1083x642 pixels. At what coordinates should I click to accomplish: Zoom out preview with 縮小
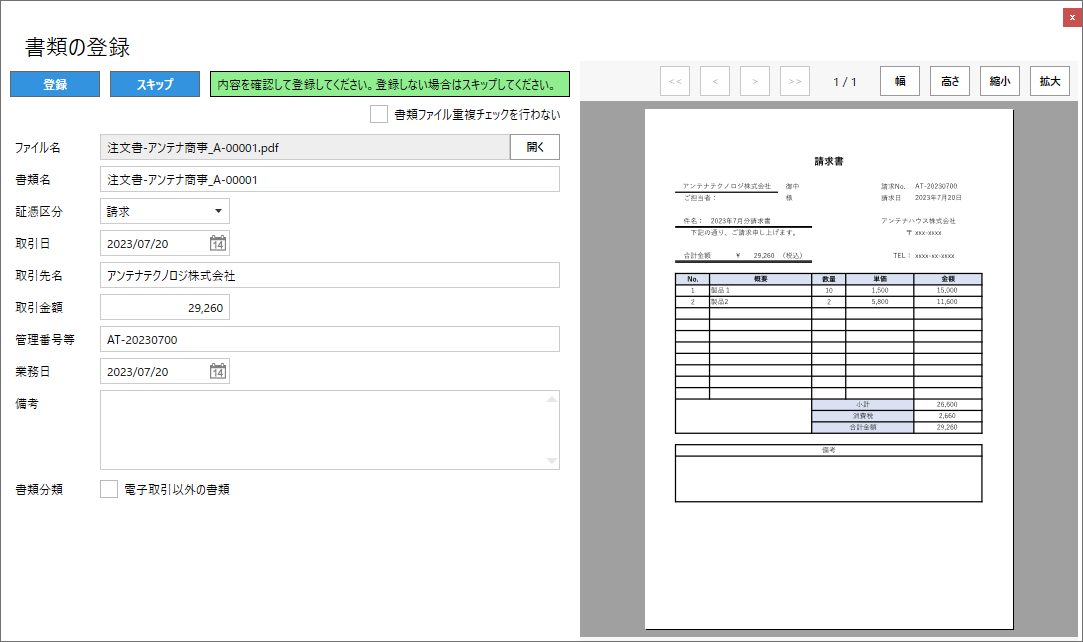click(1000, 82)
